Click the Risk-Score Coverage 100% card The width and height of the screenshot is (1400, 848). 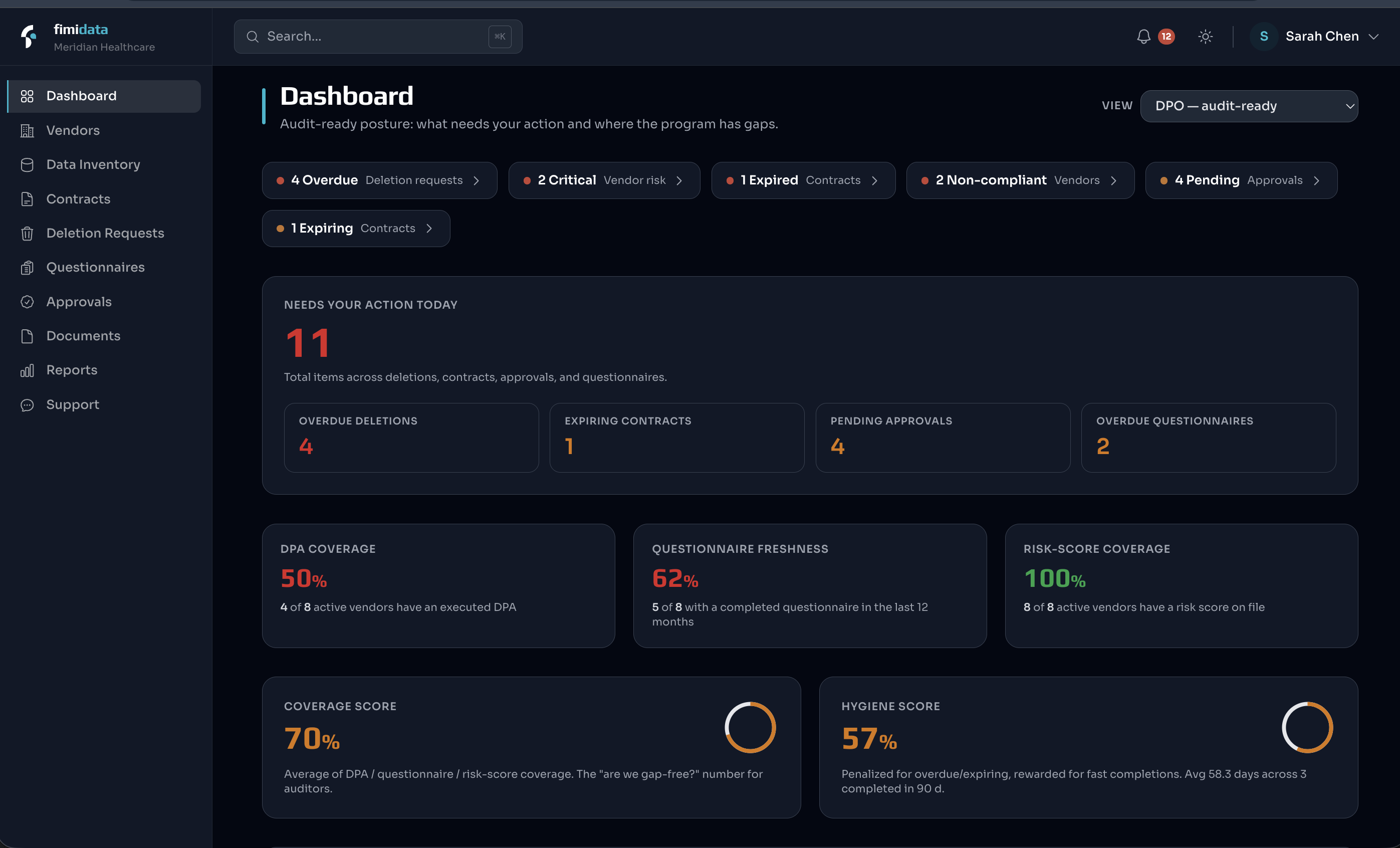tap(1181, 585)
